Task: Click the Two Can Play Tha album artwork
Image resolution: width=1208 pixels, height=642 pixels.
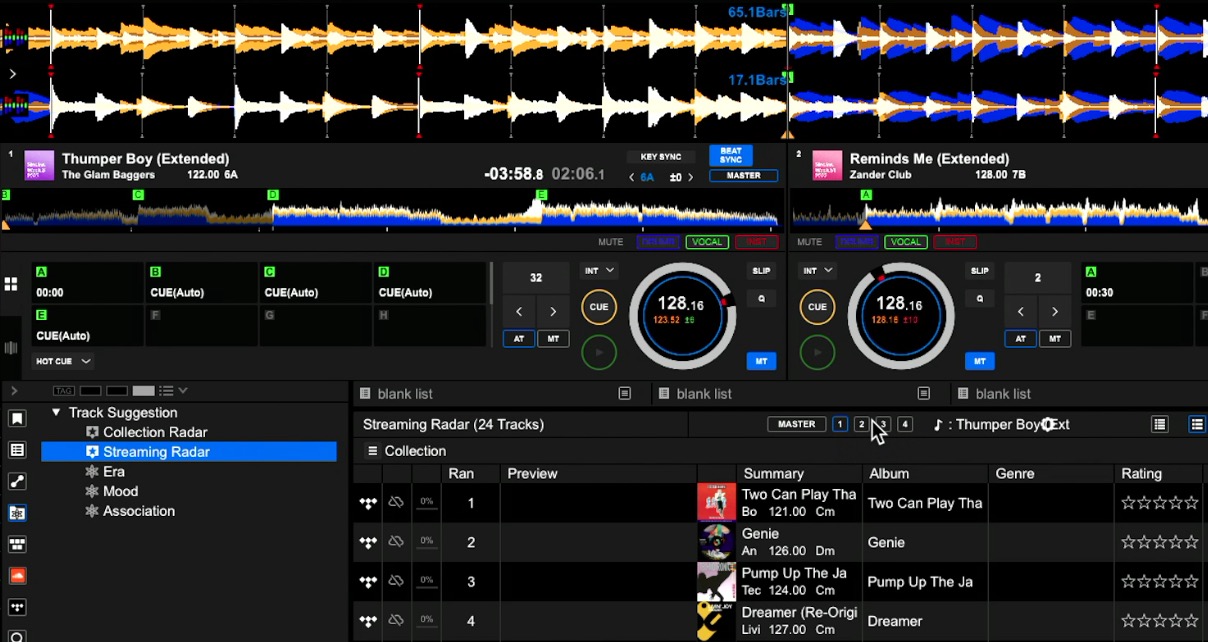Action: (x=716, y=502)
